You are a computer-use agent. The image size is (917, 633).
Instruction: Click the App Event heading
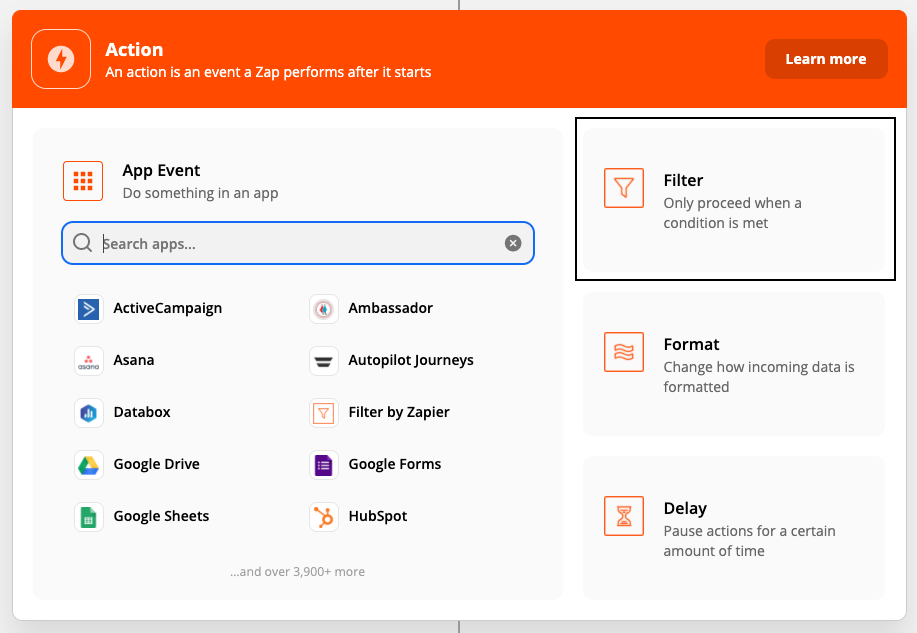pos(161,171)
